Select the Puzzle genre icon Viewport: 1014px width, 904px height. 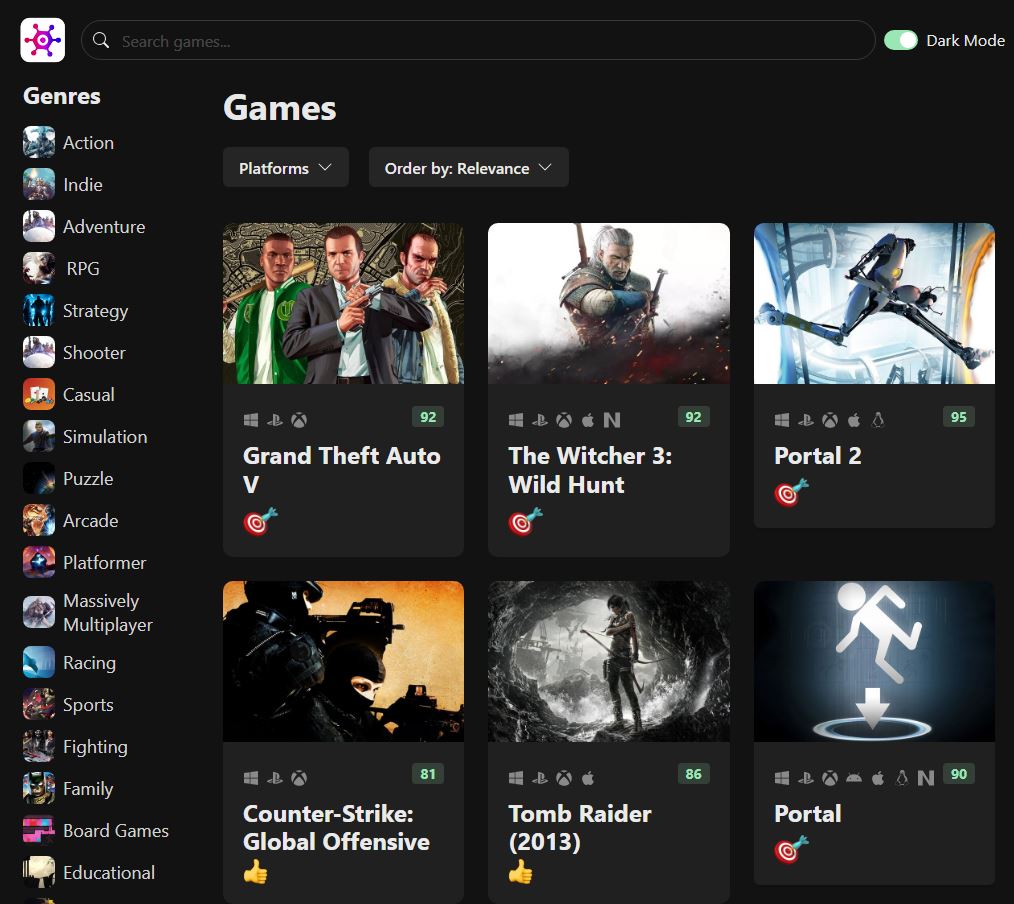(x=39, y=479)
